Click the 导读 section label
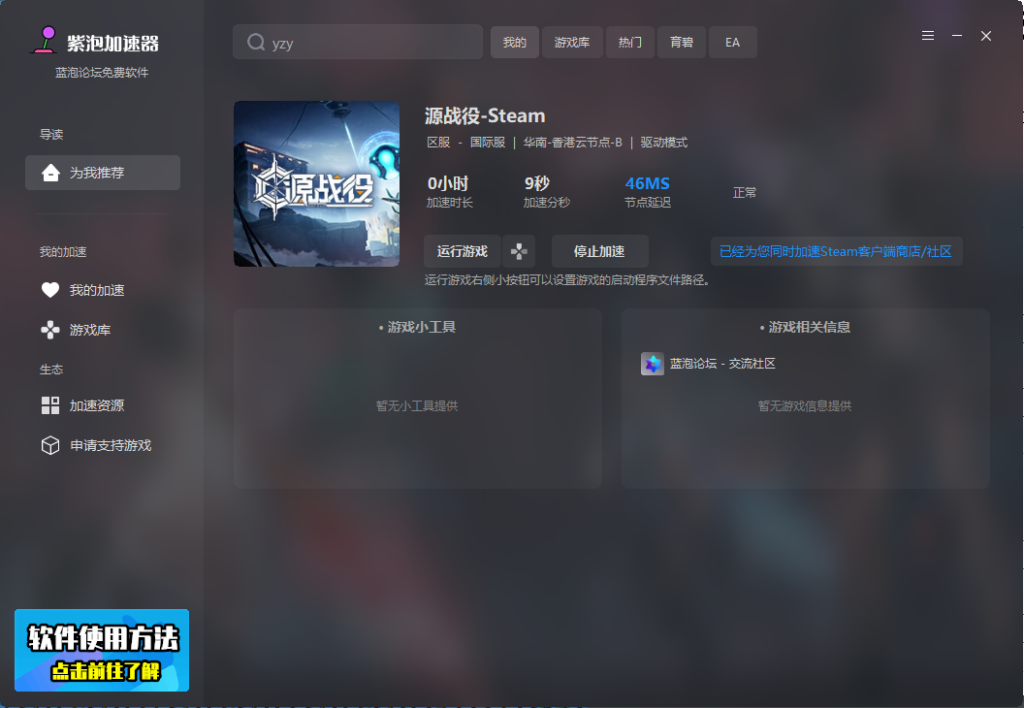The height and width of the screenshot is (708, 1024). tap(52, 135)
